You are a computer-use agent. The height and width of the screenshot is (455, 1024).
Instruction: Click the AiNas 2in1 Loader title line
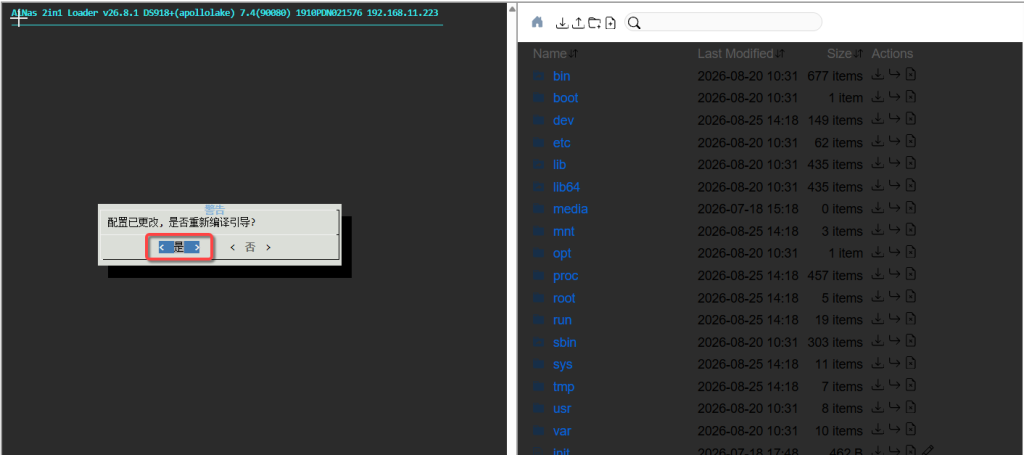point(225,13)
